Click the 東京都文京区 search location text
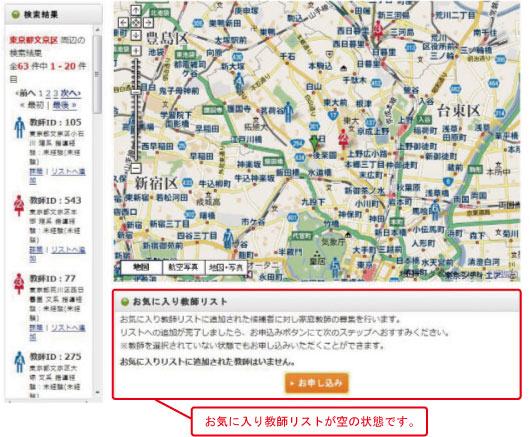Viewport: 531px width, 437px height. coord(34,40)
